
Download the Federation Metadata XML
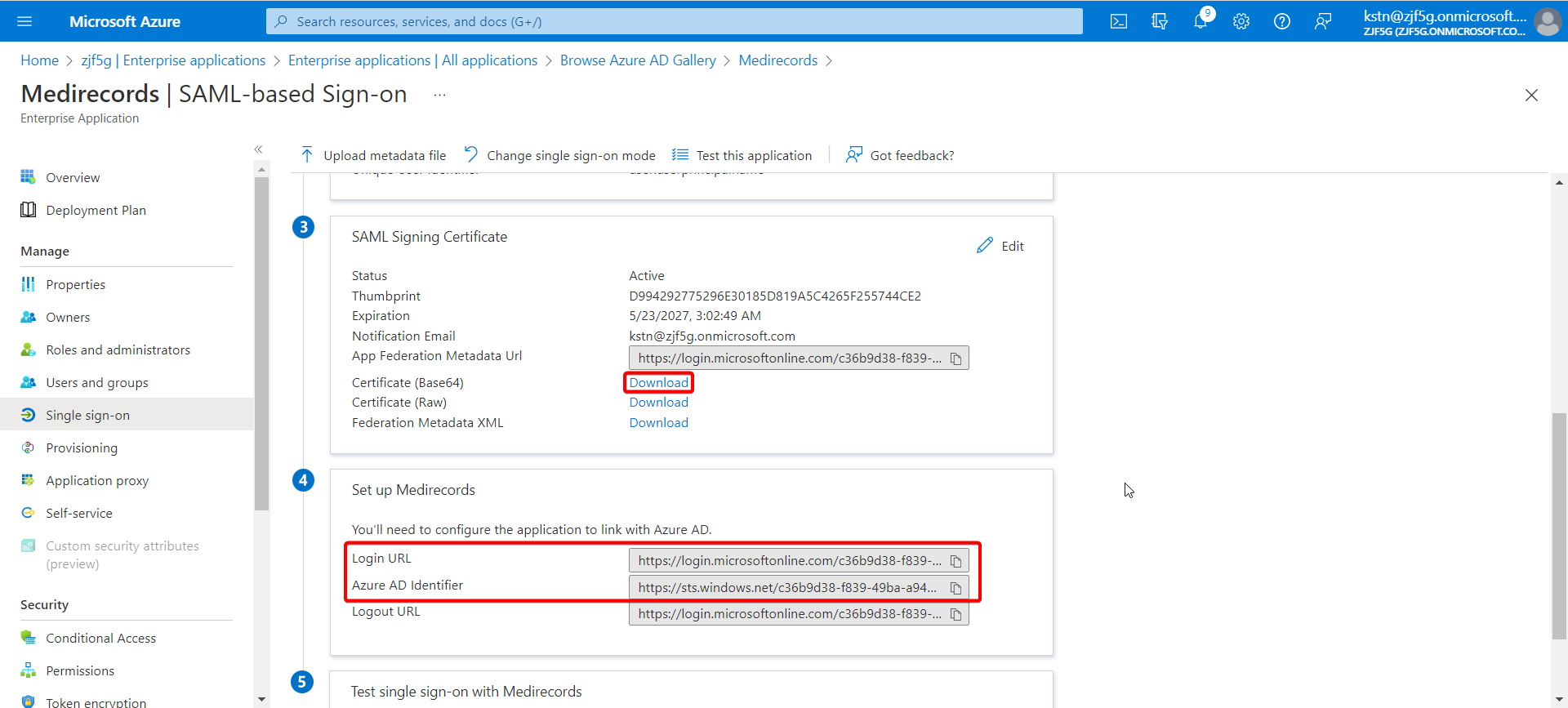[659, 422]
